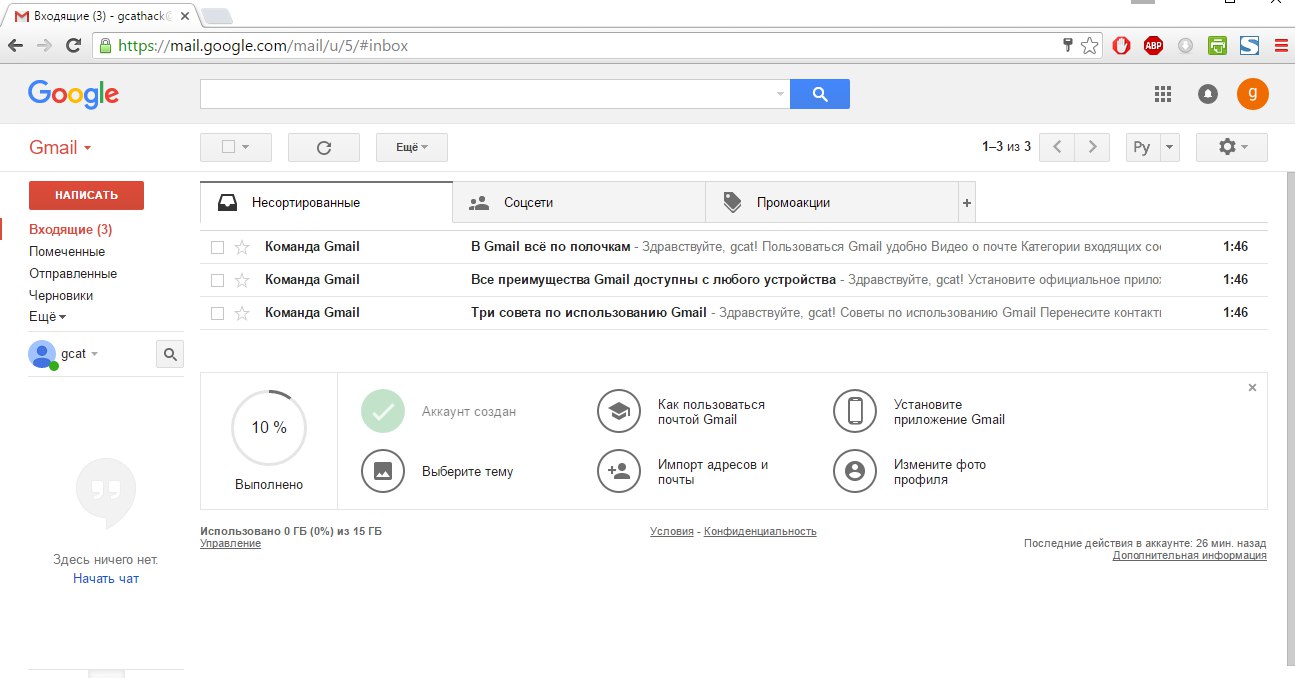Bookmark page with the star icon
Viewport: 1295px width, 678px height.
click(1089, 46)
